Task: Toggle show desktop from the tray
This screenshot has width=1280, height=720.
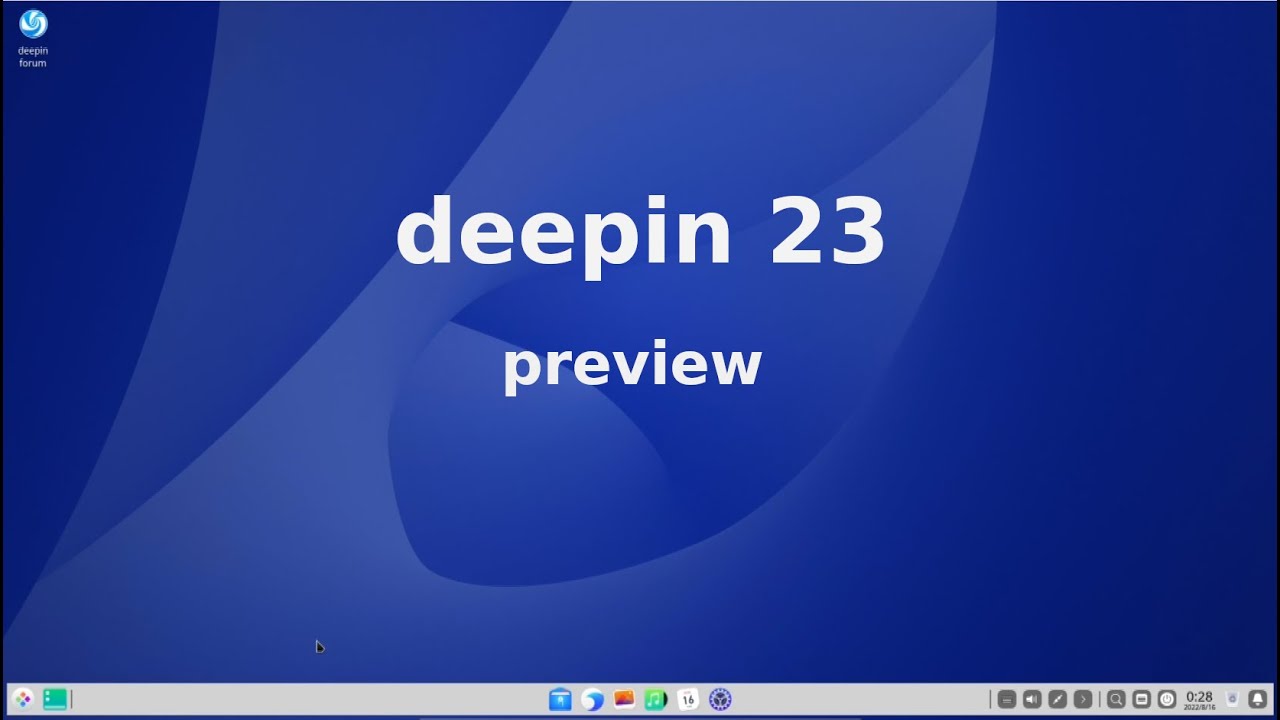Action: click(1141, 699)
